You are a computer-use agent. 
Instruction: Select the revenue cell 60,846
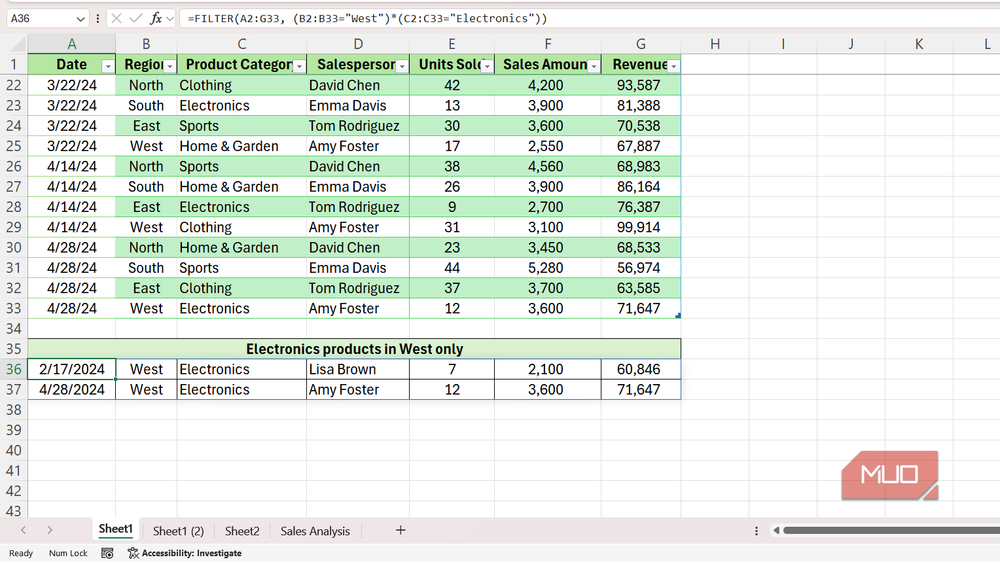[641, 369]
